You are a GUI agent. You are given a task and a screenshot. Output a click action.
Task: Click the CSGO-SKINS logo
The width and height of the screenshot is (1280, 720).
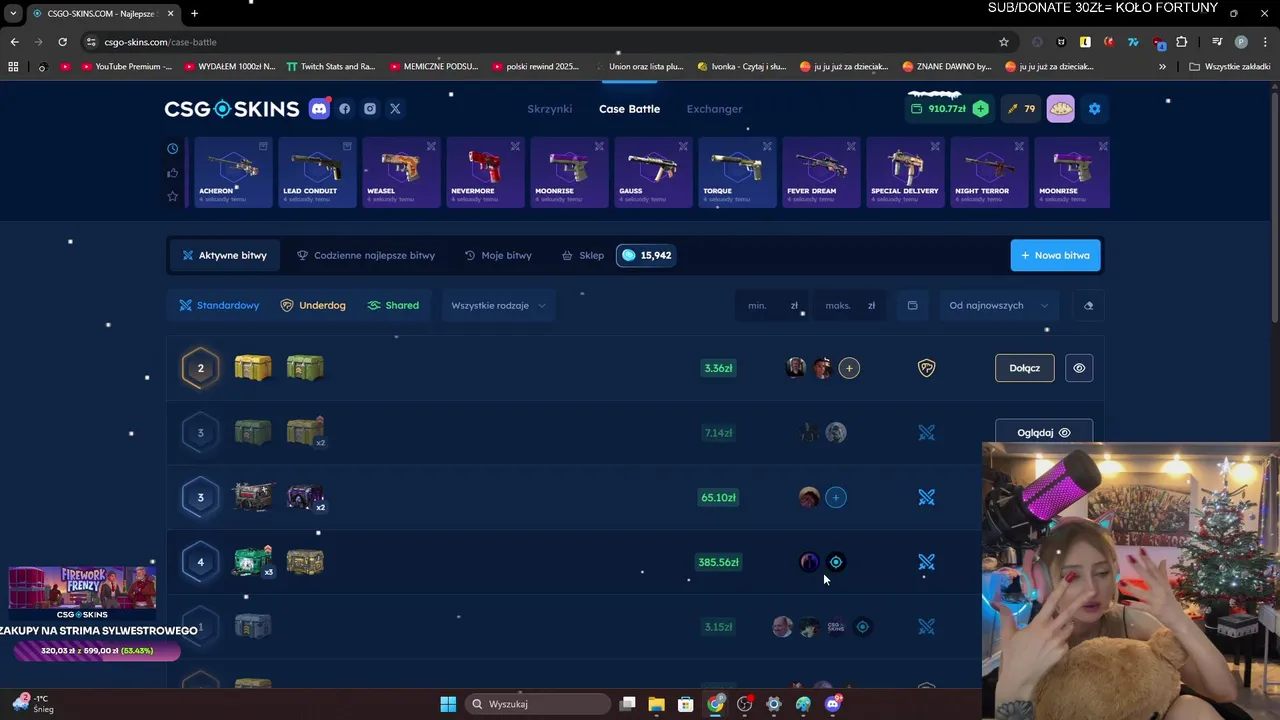click(232, 109)
